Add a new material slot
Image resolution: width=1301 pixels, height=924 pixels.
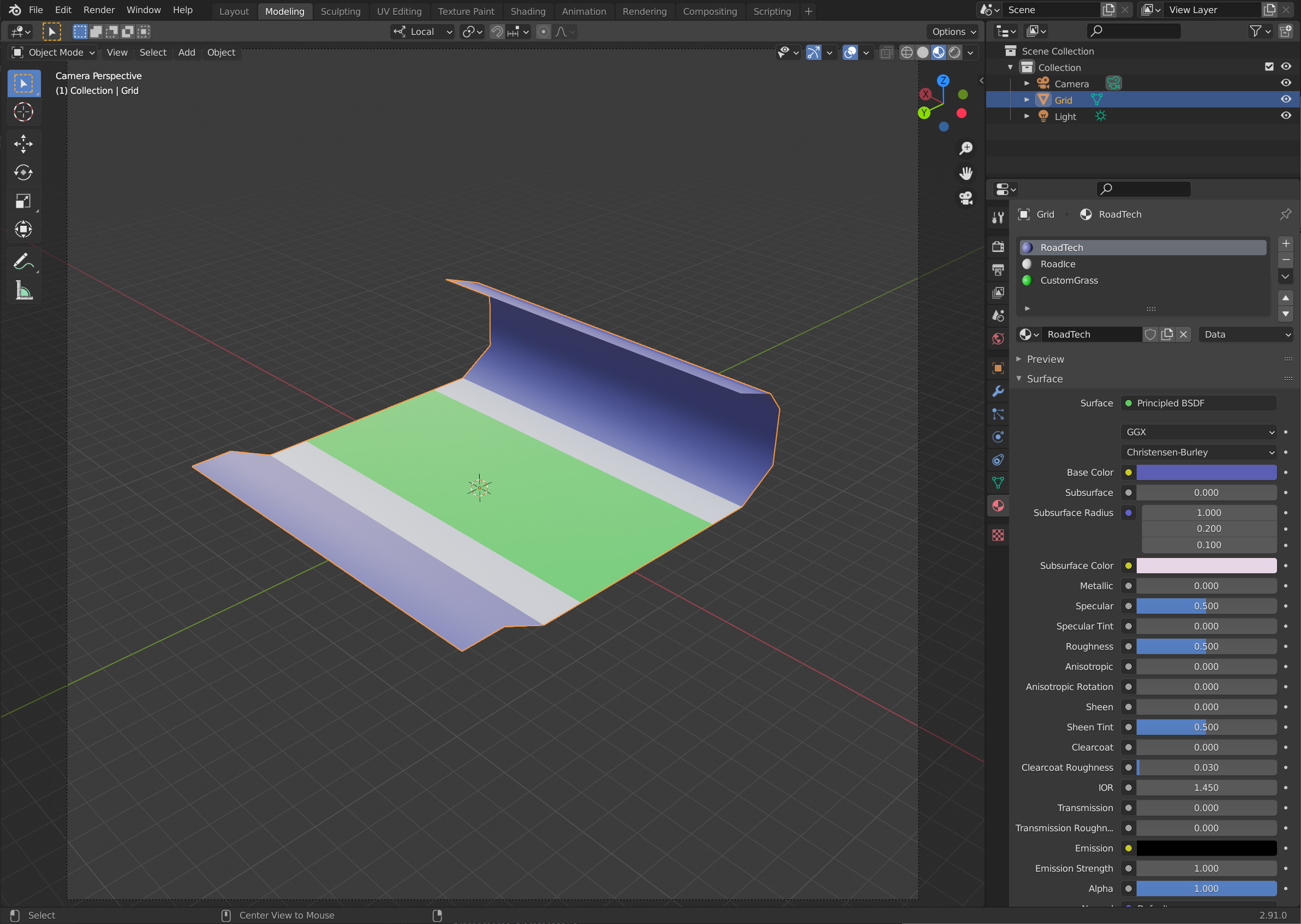coord(1285,243)
